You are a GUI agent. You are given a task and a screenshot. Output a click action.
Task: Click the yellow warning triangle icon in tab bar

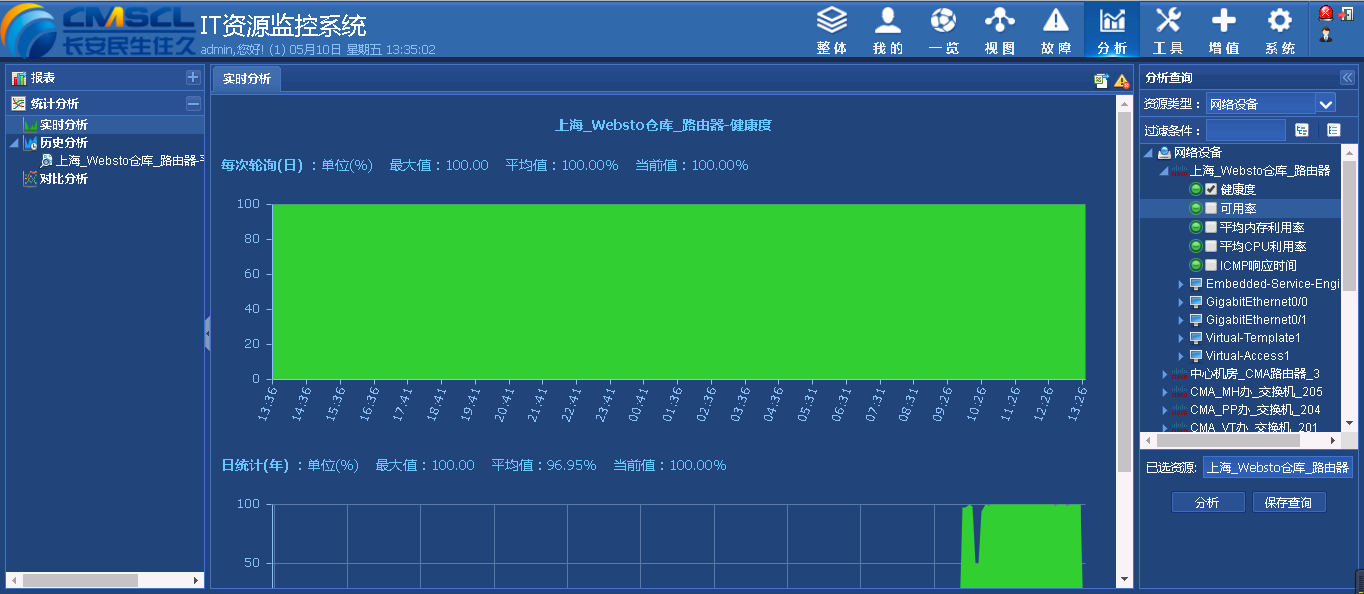click(x=1122, y=81)
